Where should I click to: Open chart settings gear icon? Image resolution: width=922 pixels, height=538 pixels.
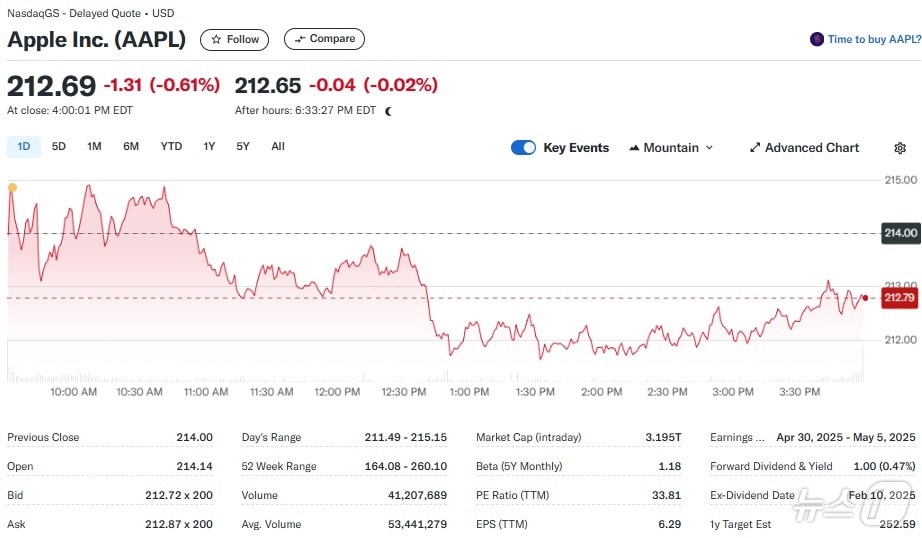900,148
